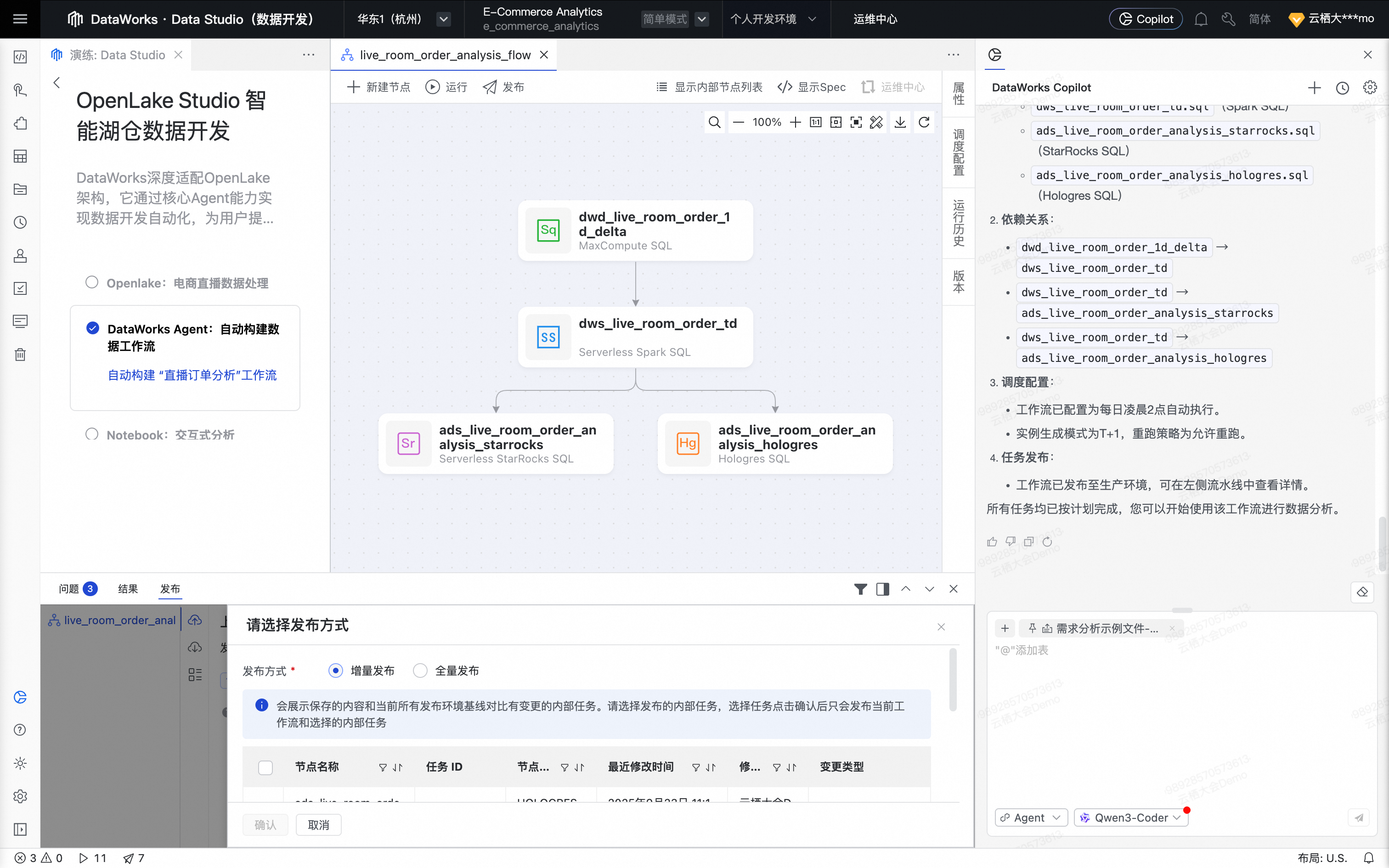Switch to the 问题 tab
Image resolution: width=1389 pixels, height=868 pixels.
pyautogui.click(x=69, y=589)
